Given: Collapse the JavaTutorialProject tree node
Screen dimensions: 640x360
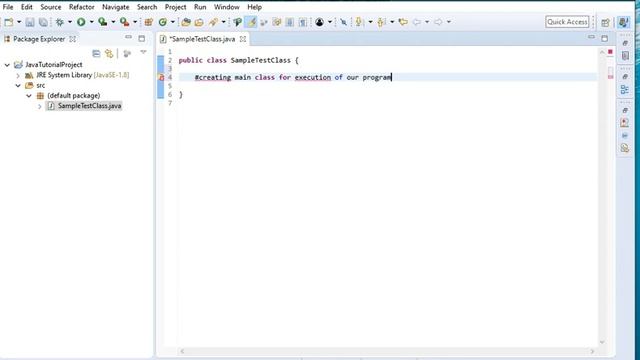Looking at the screenshot, I should click(7, 65).
